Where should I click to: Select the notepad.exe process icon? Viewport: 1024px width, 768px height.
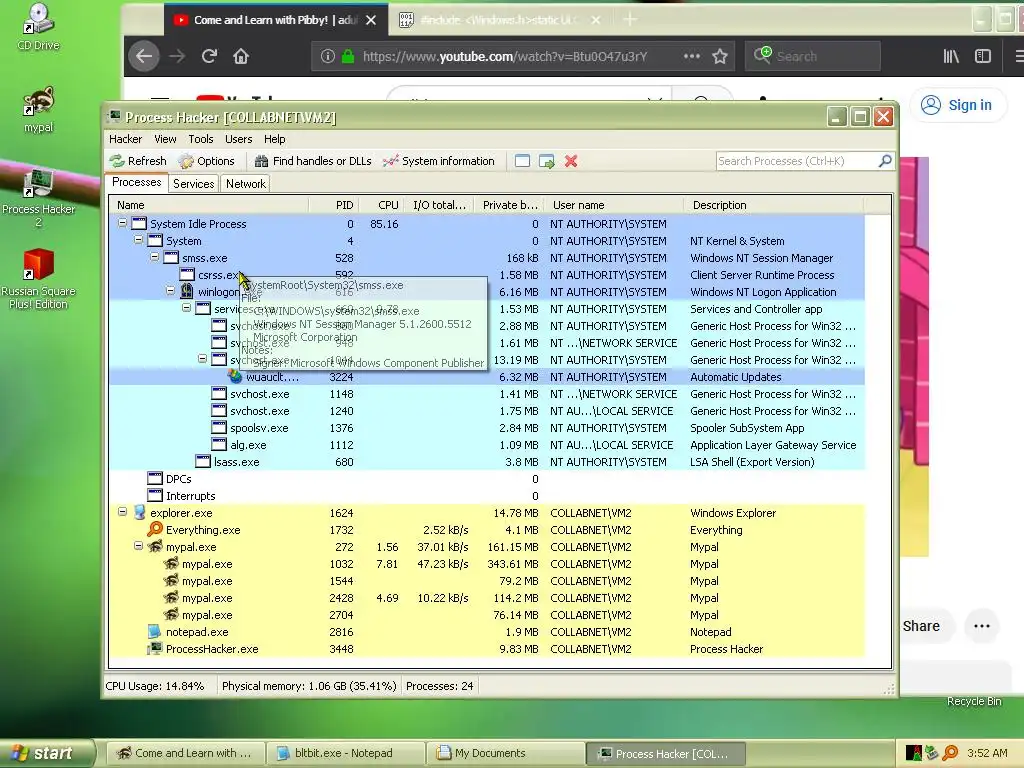click(x=155, y=632)
